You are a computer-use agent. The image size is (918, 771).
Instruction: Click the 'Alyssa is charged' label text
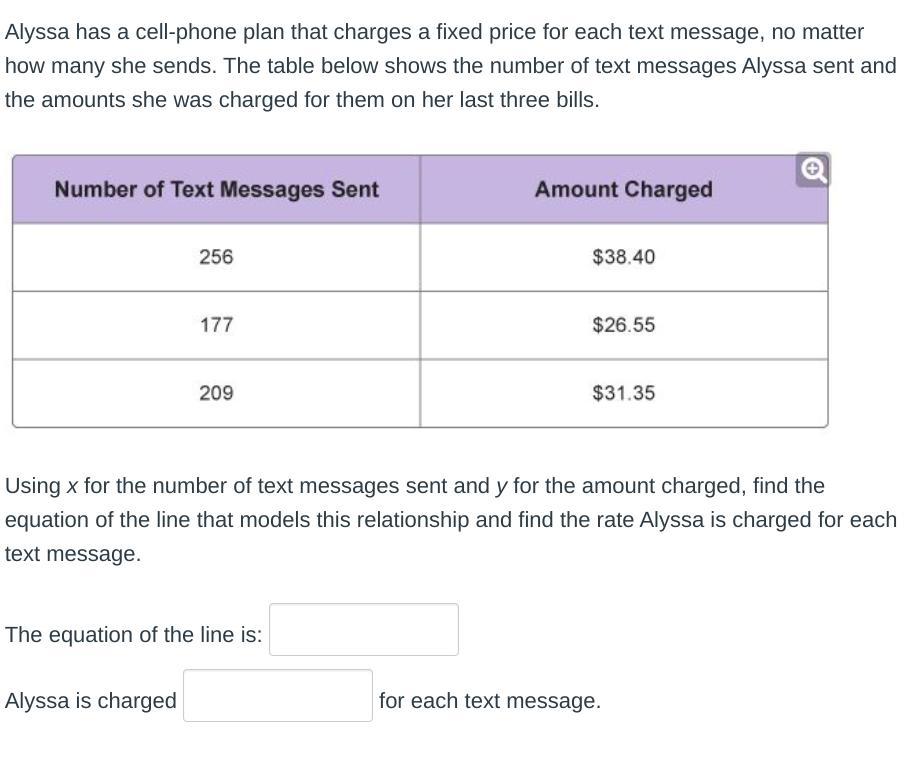click(90, 701)
